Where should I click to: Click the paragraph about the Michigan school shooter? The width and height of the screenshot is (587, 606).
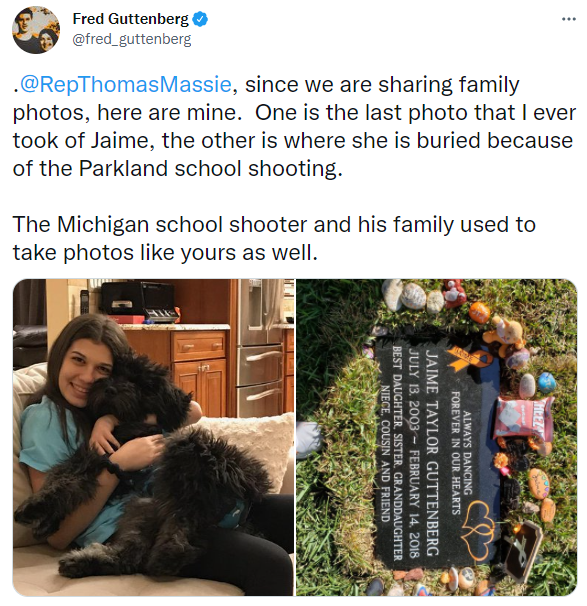[274, 238]
